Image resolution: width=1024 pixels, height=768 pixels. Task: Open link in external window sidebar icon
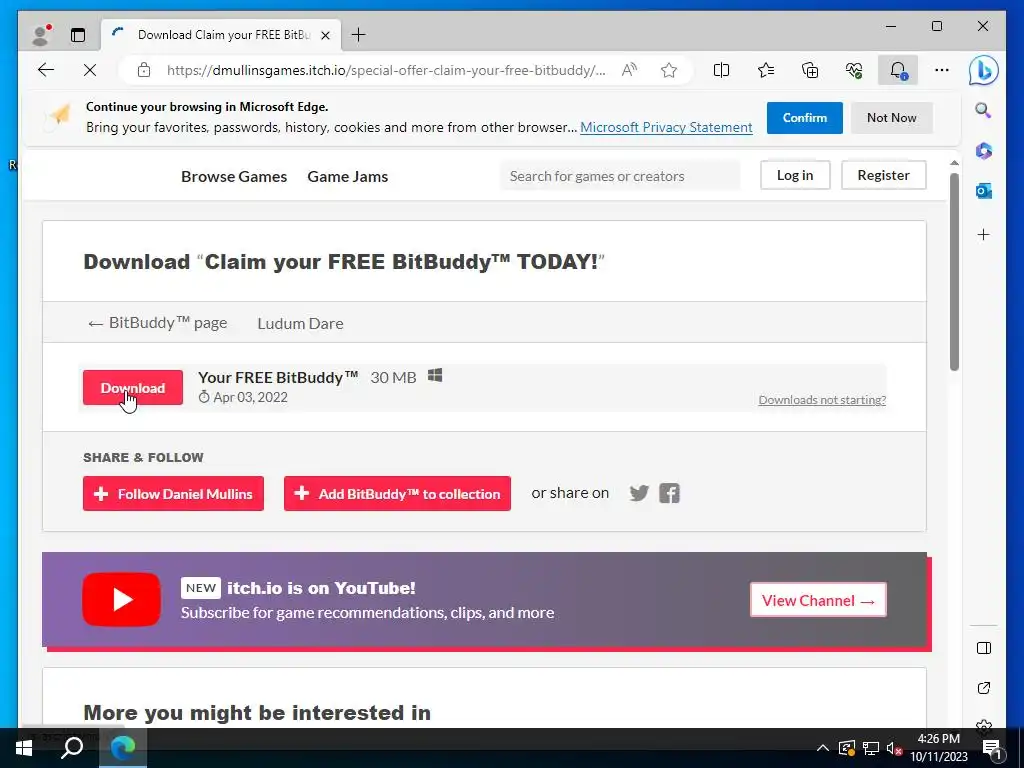click(984, 688)
